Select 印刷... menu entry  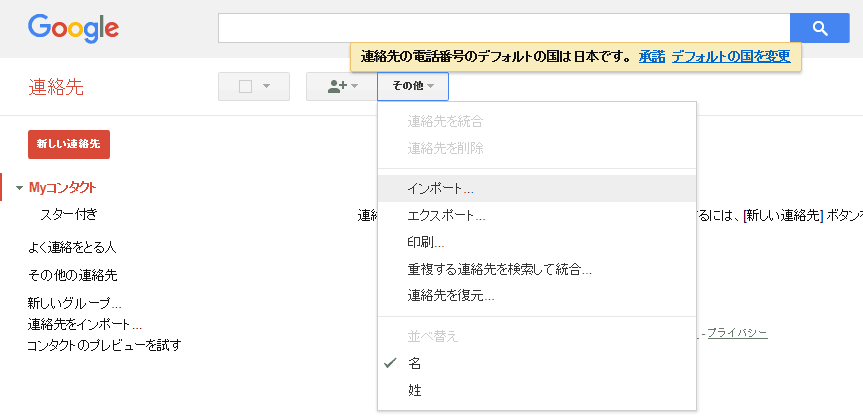click(x=426, y=242)
